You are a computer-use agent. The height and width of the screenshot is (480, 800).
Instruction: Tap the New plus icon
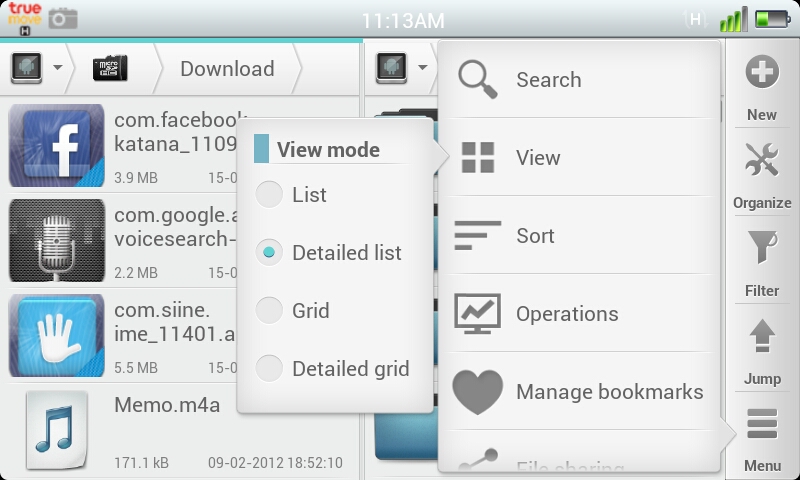762,74
